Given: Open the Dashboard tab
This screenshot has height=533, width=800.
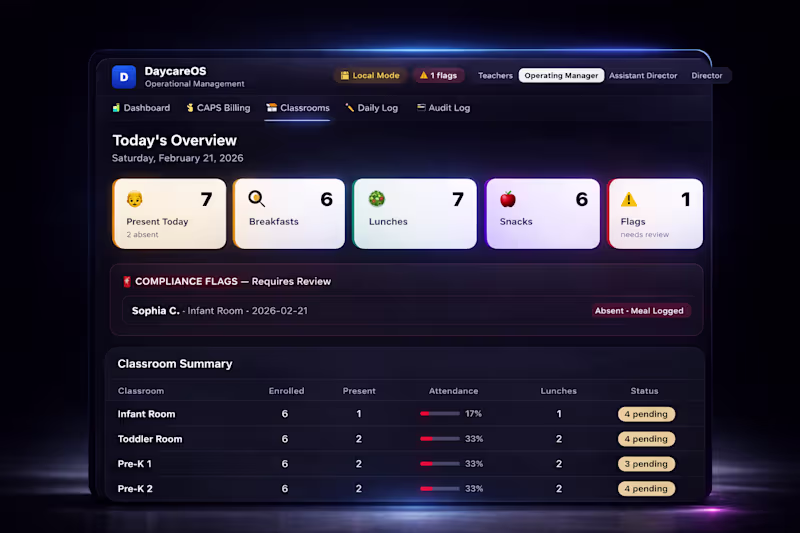Looking at the screenshot, I should (x=141, y=108).
